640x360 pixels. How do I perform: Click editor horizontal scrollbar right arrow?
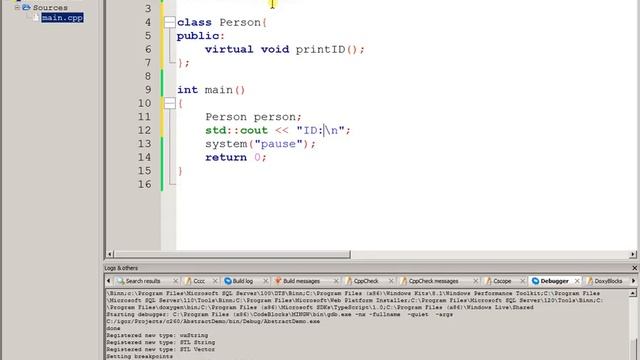(633, 254)
